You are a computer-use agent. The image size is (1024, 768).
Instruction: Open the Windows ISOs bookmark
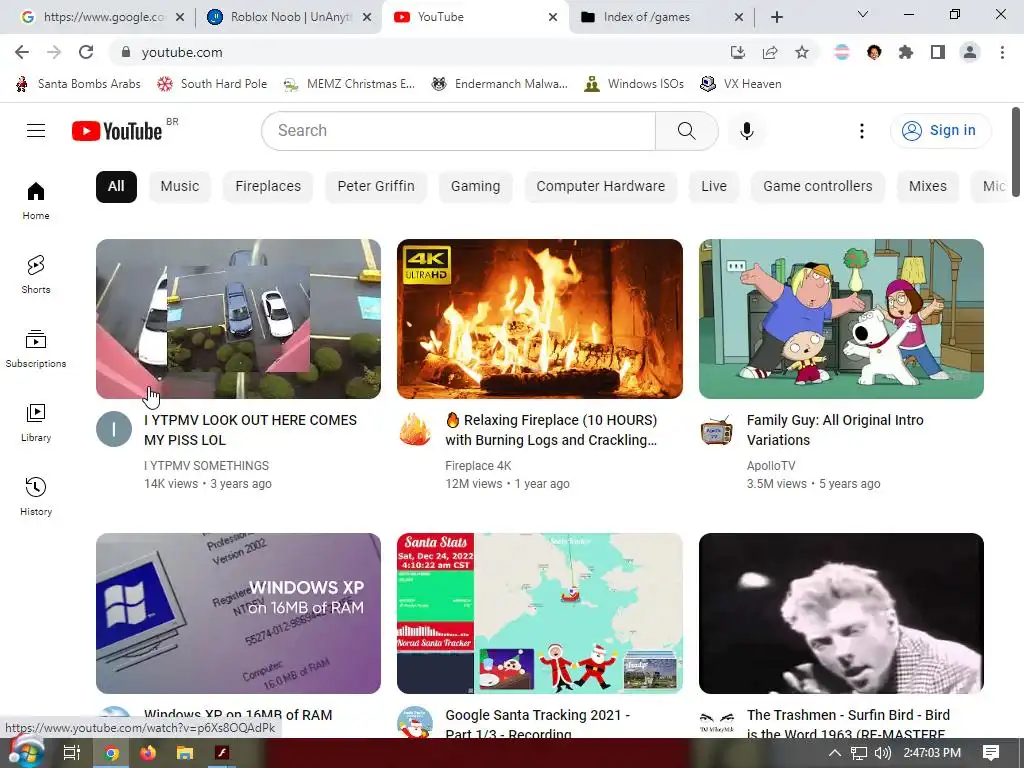634,84
